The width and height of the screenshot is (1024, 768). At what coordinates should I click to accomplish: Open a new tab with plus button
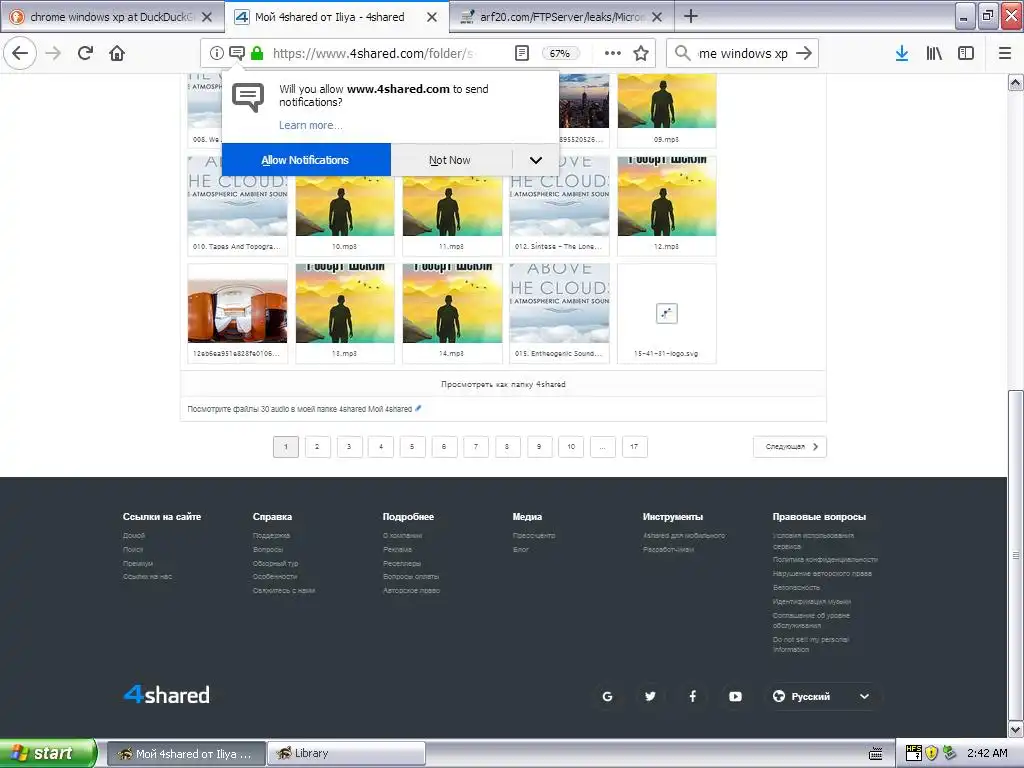point(690,16)
